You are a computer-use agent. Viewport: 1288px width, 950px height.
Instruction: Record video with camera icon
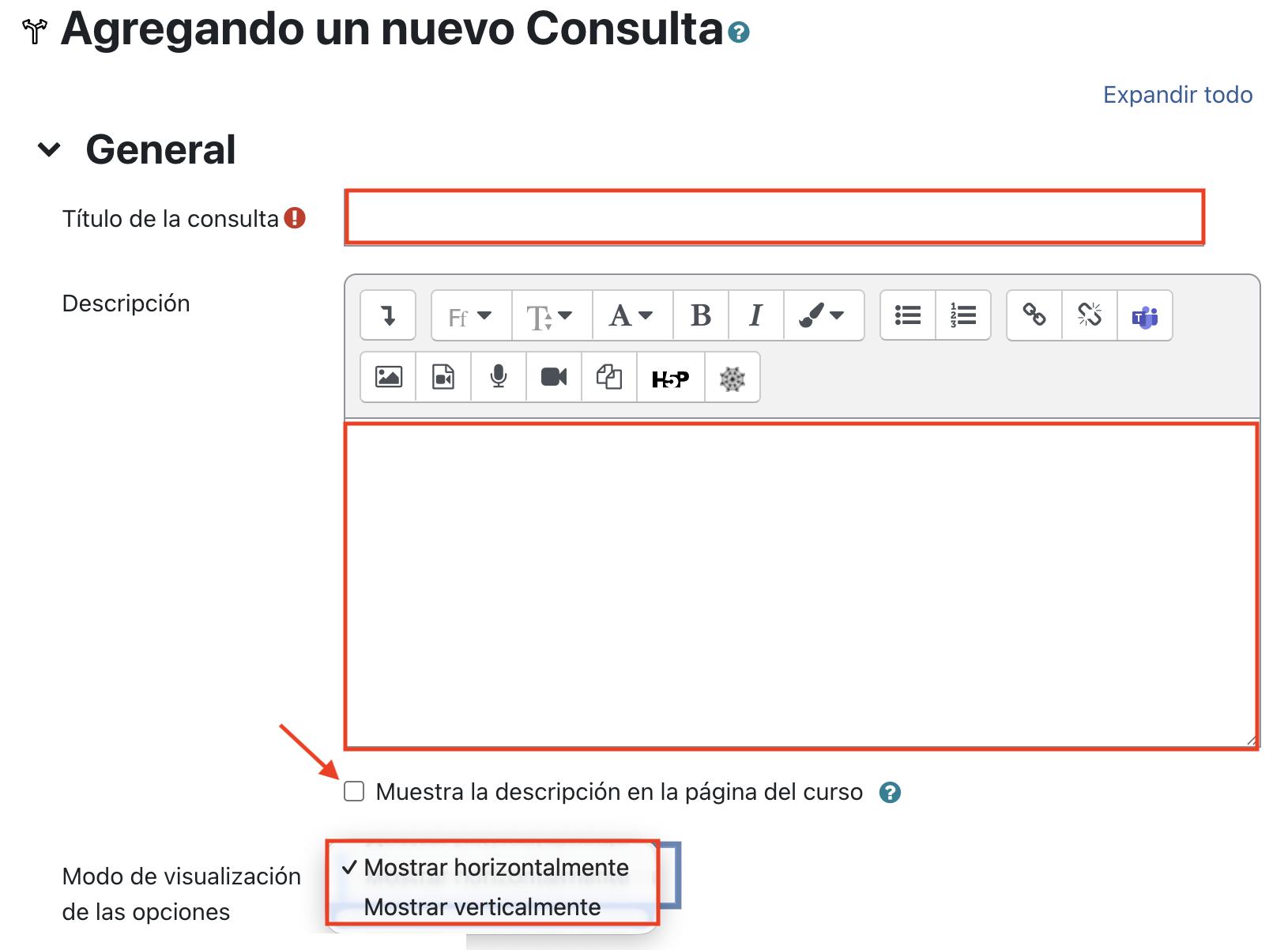(x=554, y=377)
